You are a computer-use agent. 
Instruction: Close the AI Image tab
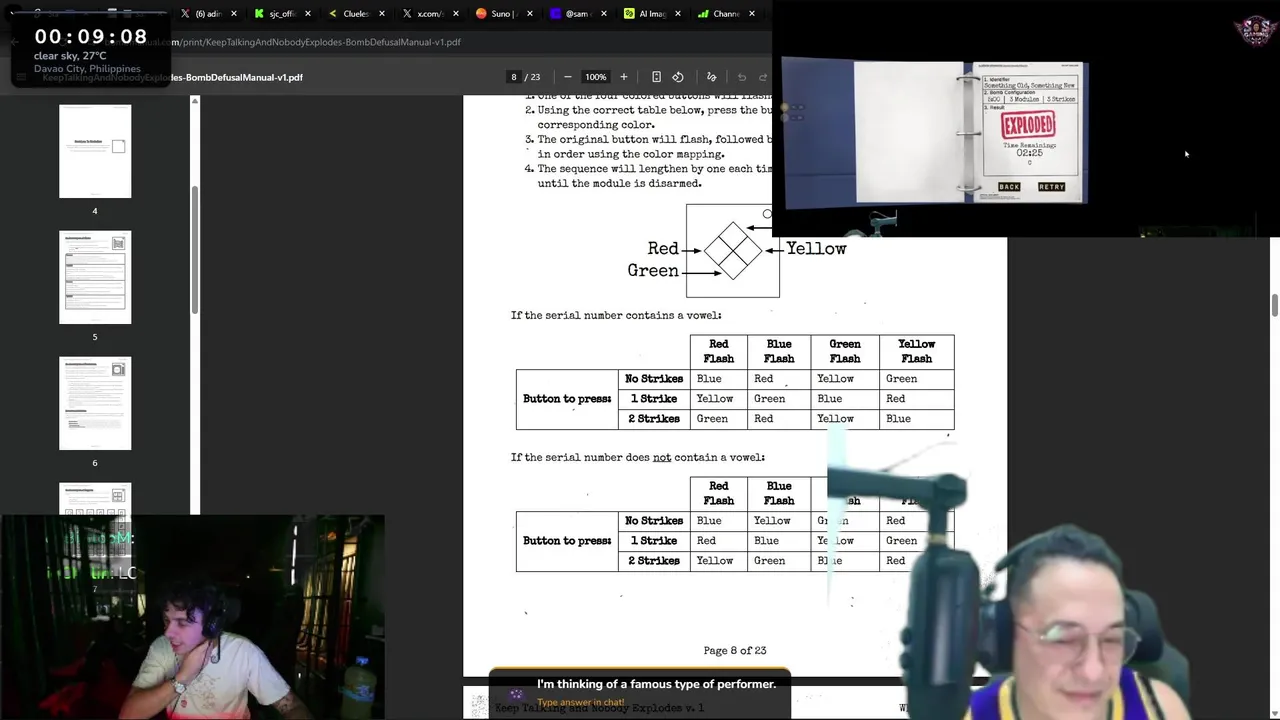[x=677, y=14]
